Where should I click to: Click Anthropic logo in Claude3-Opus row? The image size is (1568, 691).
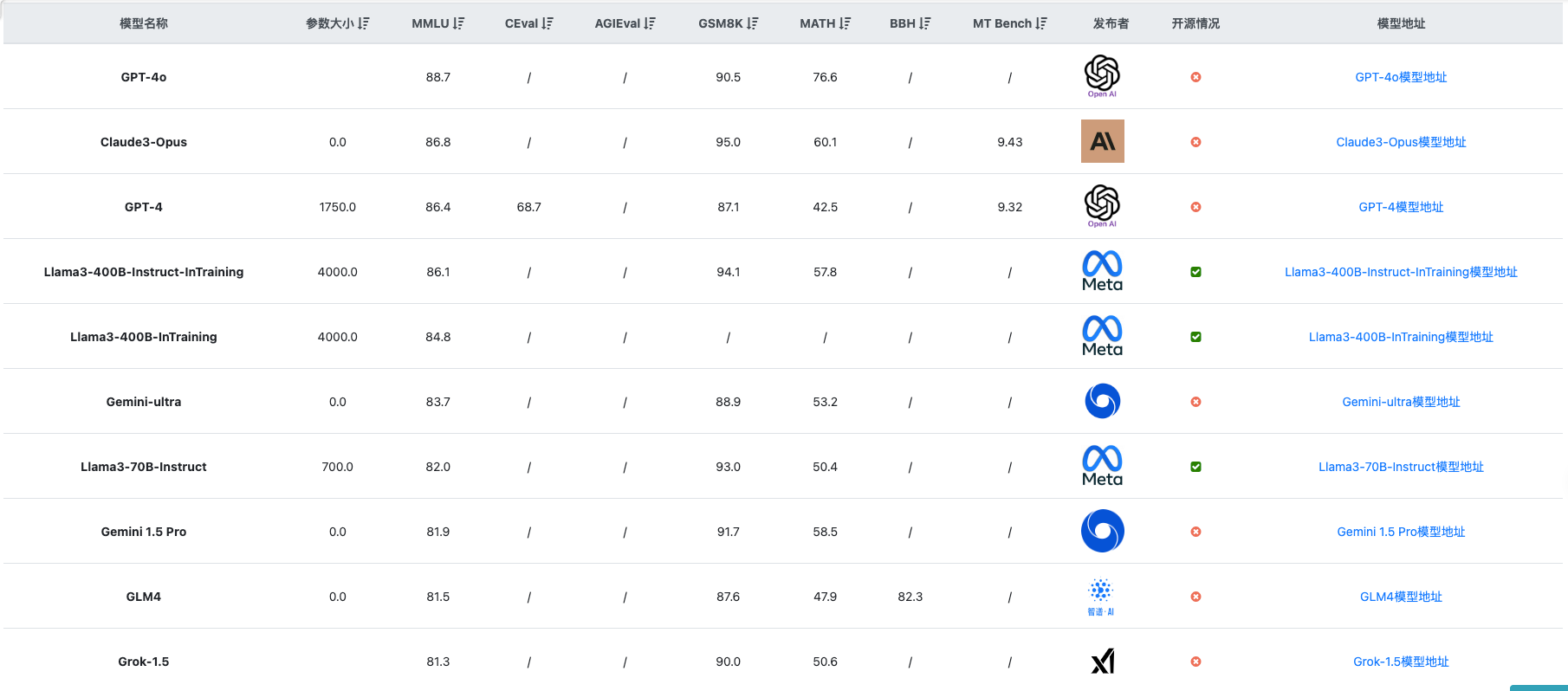[x=1103, y=141]
